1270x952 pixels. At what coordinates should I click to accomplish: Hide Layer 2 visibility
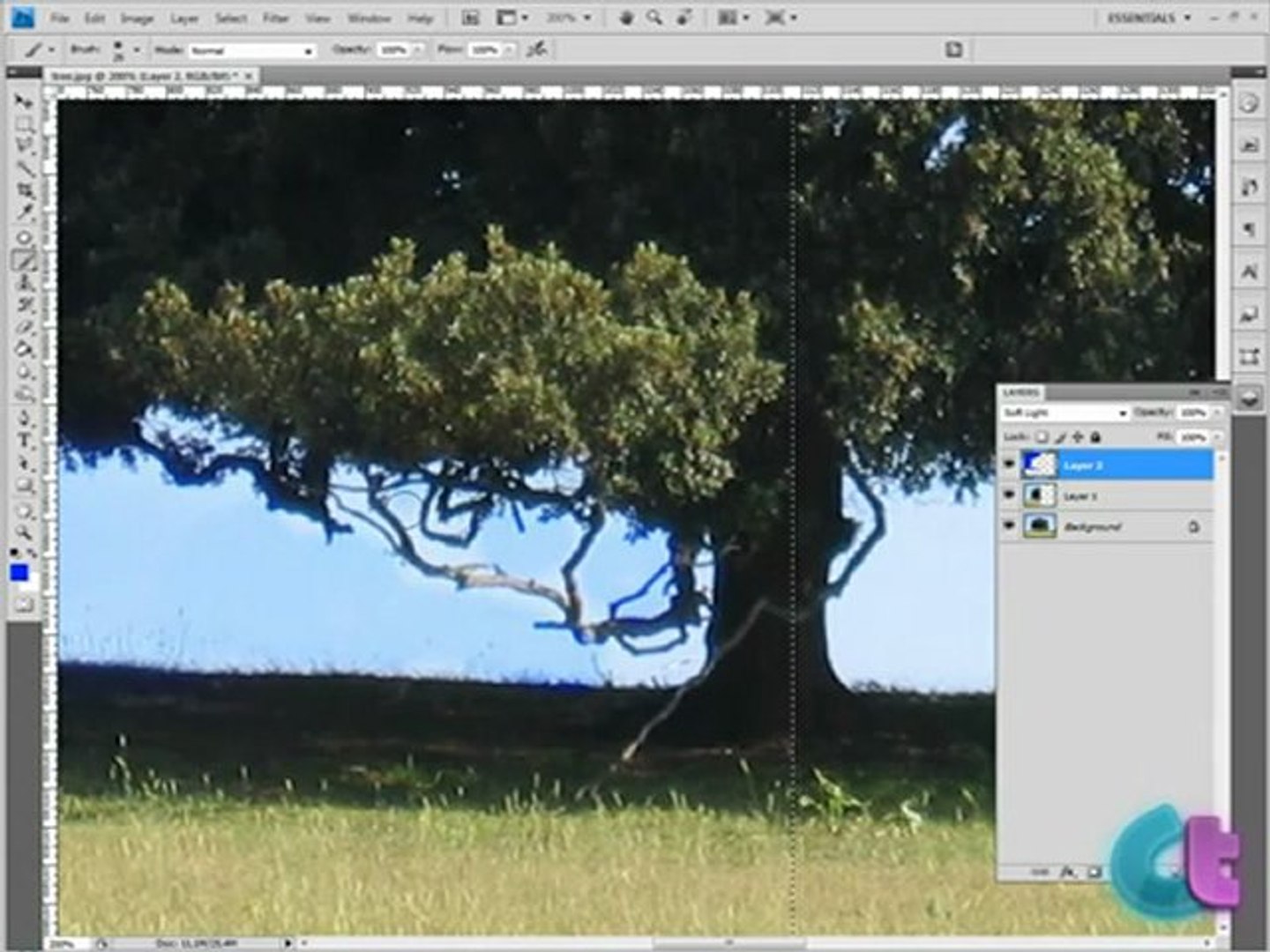pos(1010,465)
